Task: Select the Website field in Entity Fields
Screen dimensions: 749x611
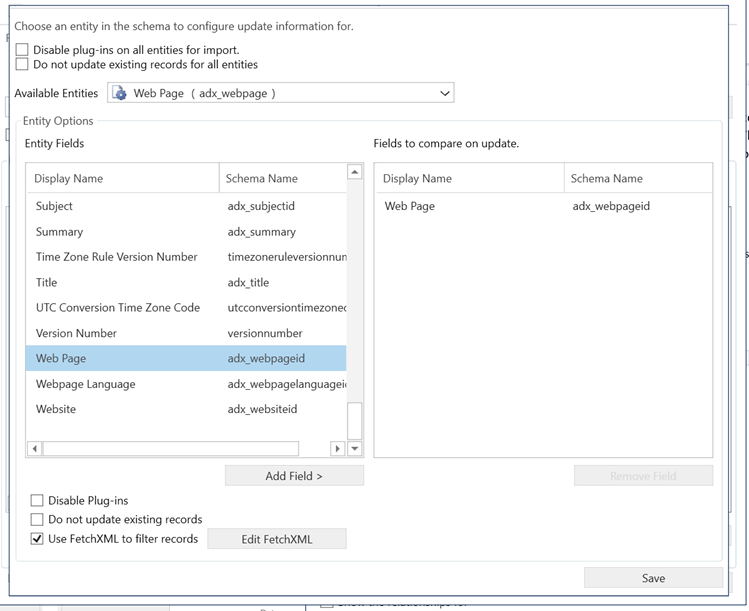Action: pyautogui.click(x=56, y=409)
